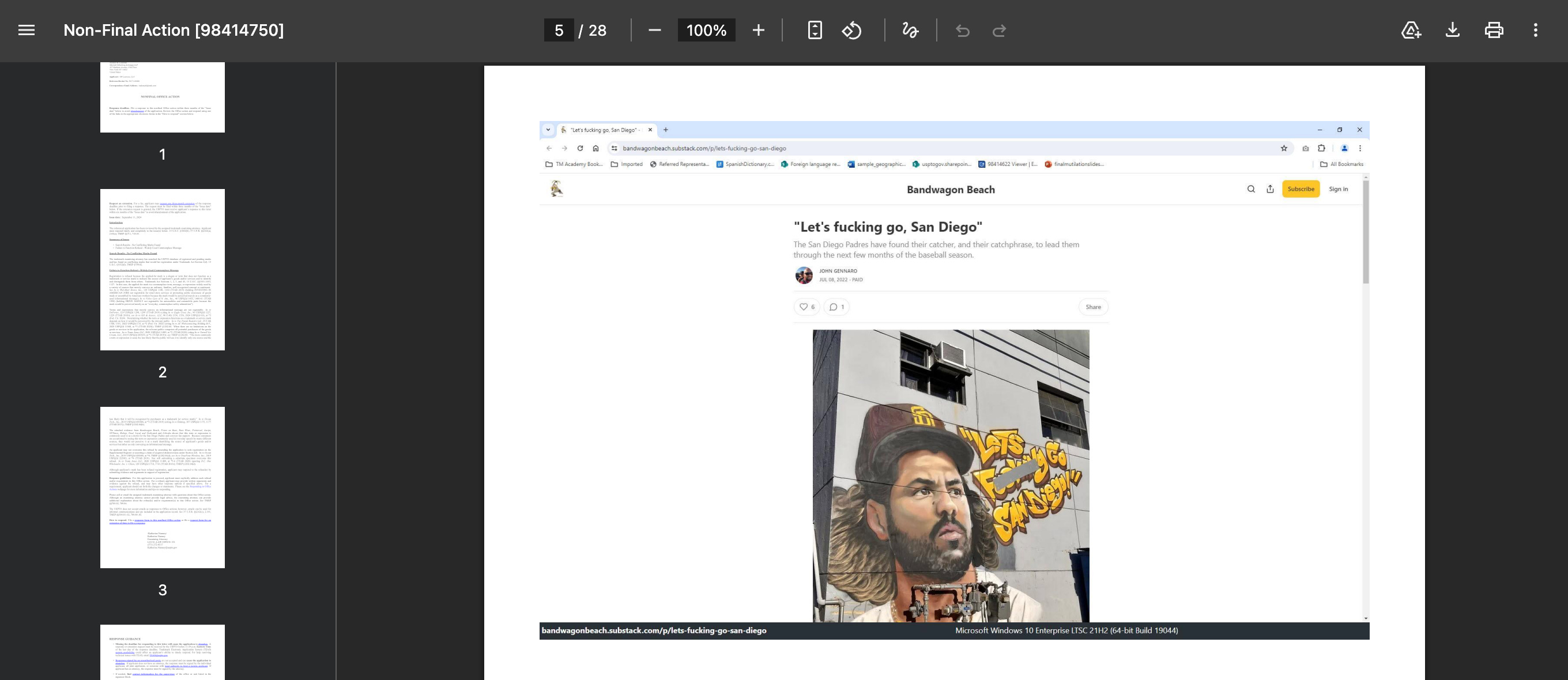Save the PDF to Google Drive

click(1411, 31)
